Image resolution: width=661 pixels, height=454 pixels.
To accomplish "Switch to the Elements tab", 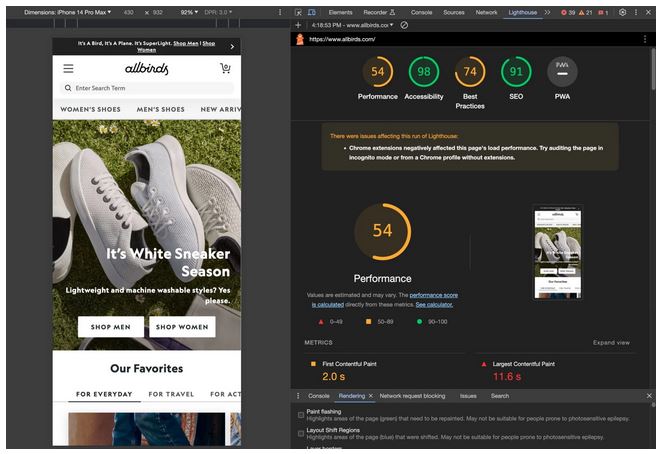I will coord(340,12).
